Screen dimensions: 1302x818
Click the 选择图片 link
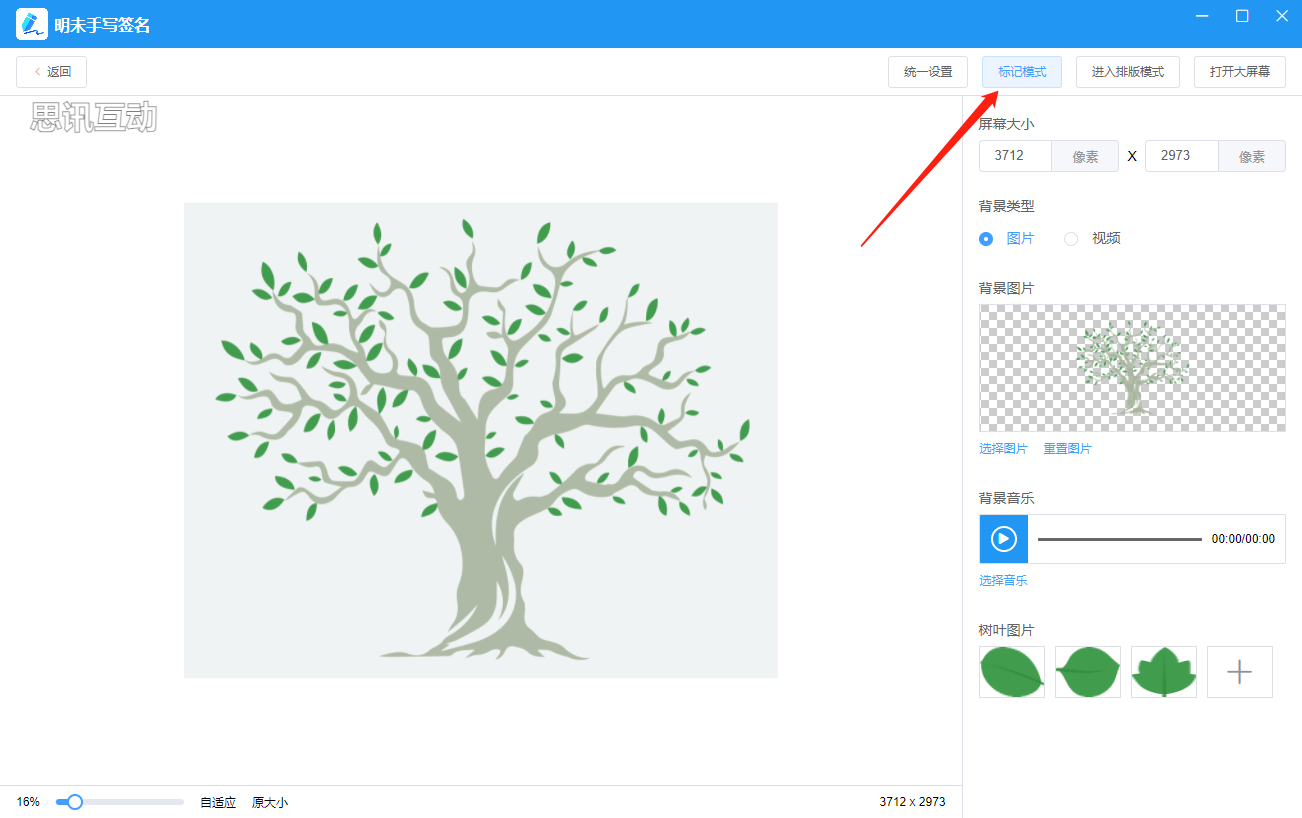1003,449
